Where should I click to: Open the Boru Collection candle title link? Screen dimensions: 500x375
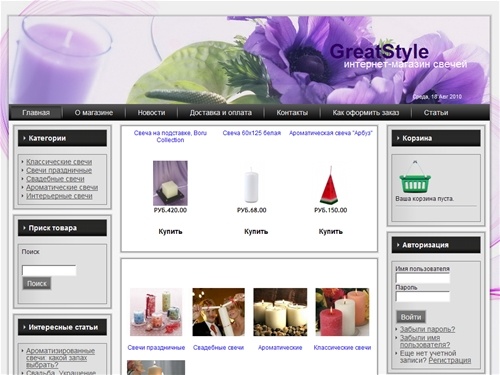pyautogui.click(x=170, y=136)
